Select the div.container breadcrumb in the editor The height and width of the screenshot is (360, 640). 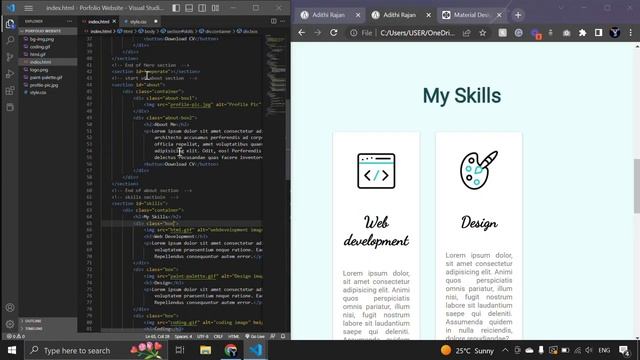pyautogui.click(x=216, y=31)
